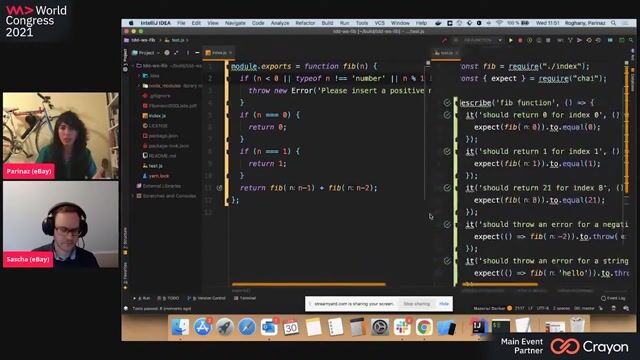Click the green Run button in toolbar
The height and width of the screenshot is (360, 640).
point(510,40)
